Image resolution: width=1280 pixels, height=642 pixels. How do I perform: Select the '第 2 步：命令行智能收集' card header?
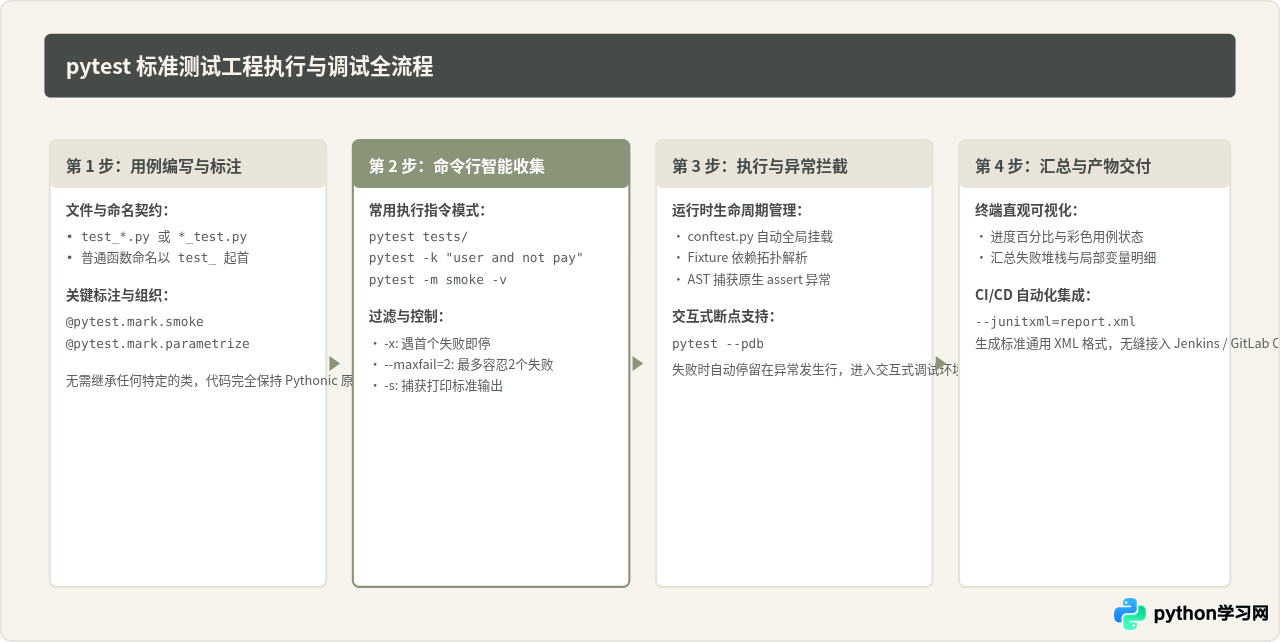pos(491,164)
